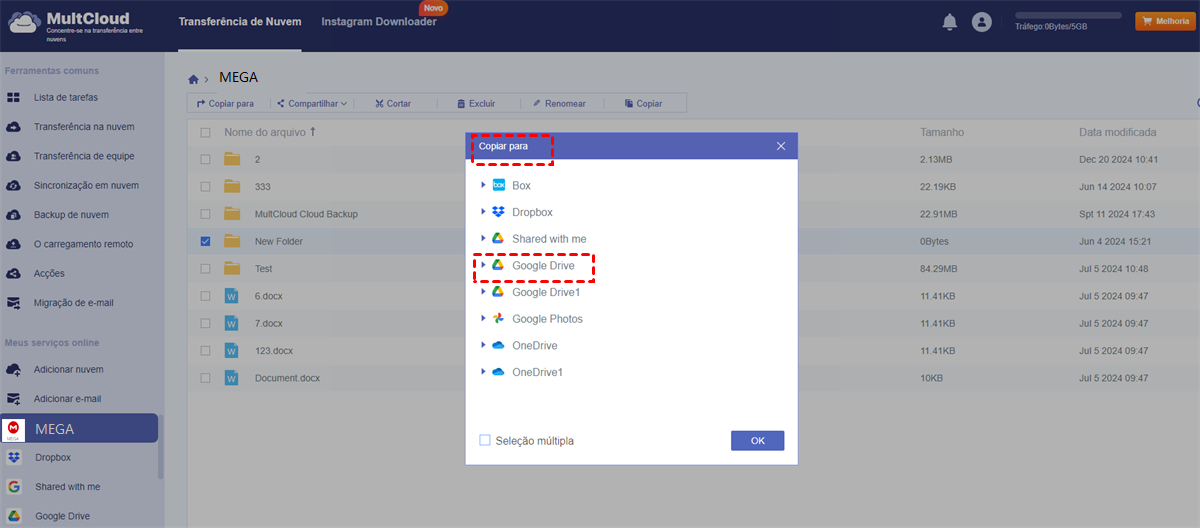Screen dimensions: 1200x528
Task: Click the Excluir toolbar button
Action: (x=475, y=103)
